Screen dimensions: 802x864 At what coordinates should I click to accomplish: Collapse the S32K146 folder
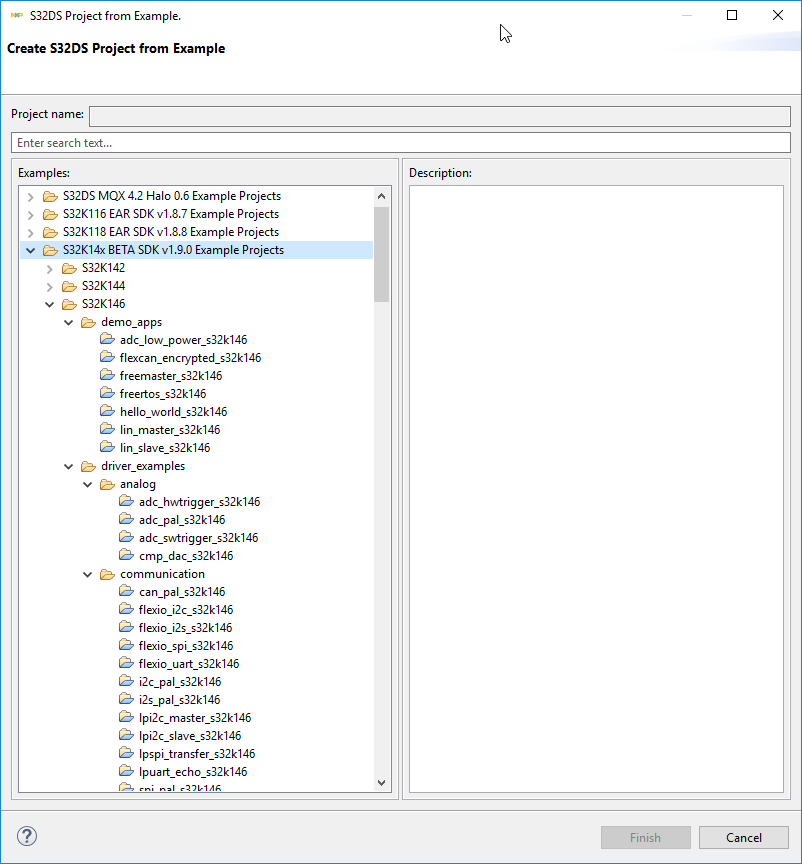click(x=50, y=305)
